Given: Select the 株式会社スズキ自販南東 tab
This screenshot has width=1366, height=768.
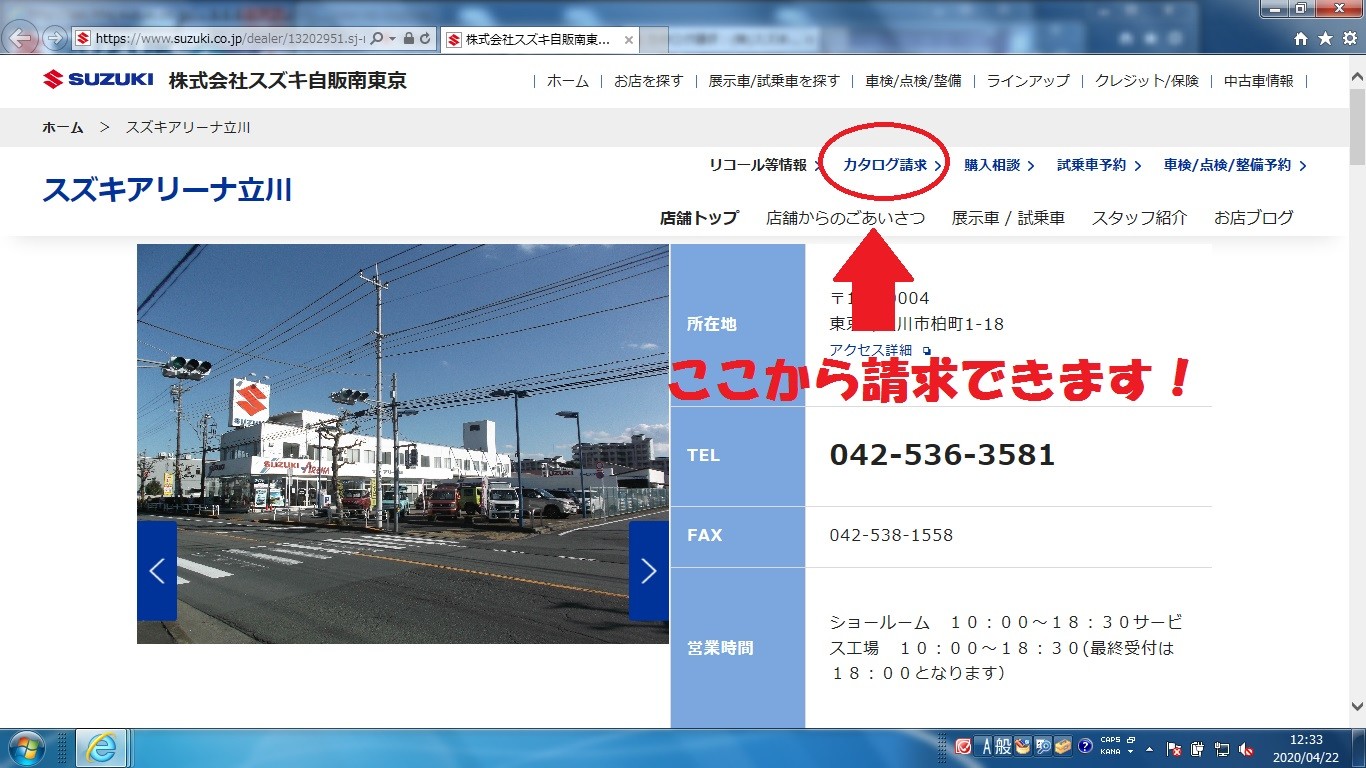Looking at the screenshot, I should click(x=540, y=40).
